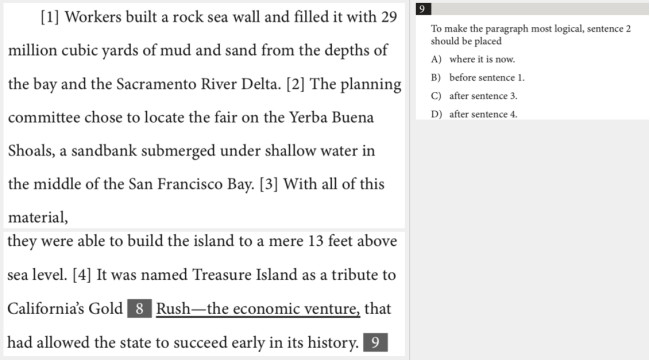Click the sentence marker [4] in passage
This screenshot has width=650, height=360.
coord(82,275)
